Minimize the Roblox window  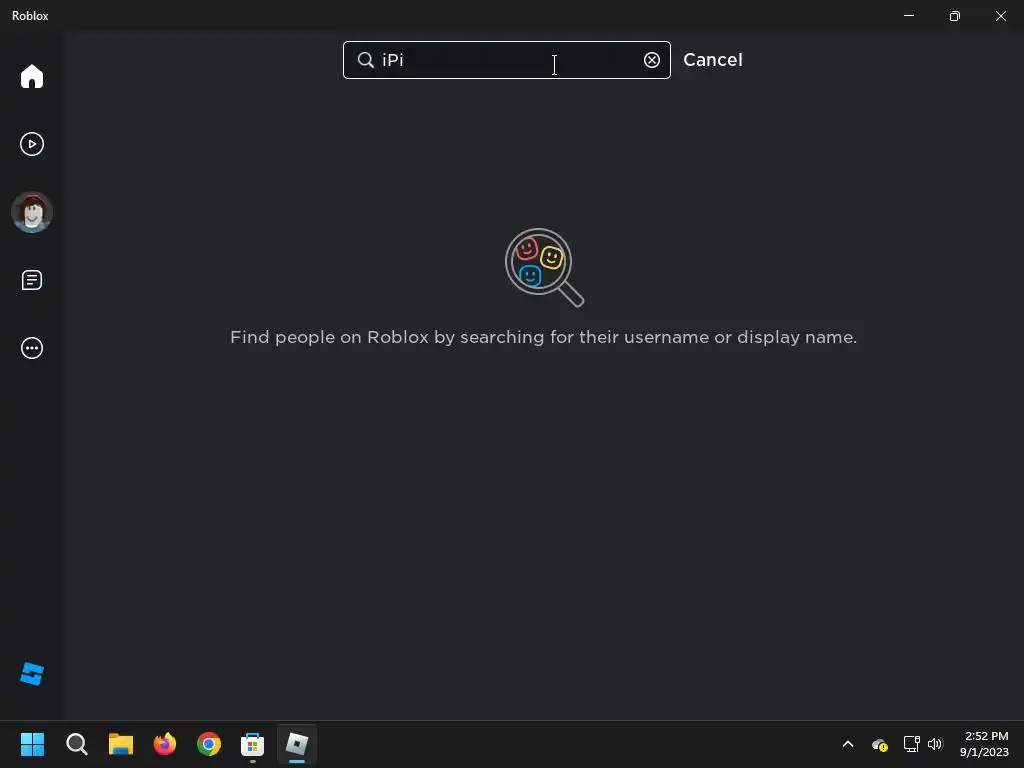pyautogui.click(x=909, y=16)
